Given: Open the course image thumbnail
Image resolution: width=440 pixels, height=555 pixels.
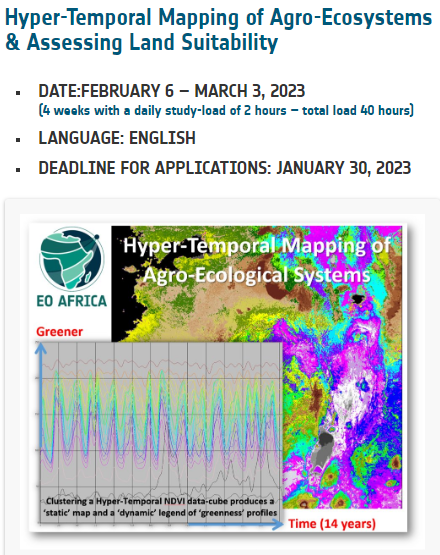Looking at the screenshot, I should tap(218, 377).
